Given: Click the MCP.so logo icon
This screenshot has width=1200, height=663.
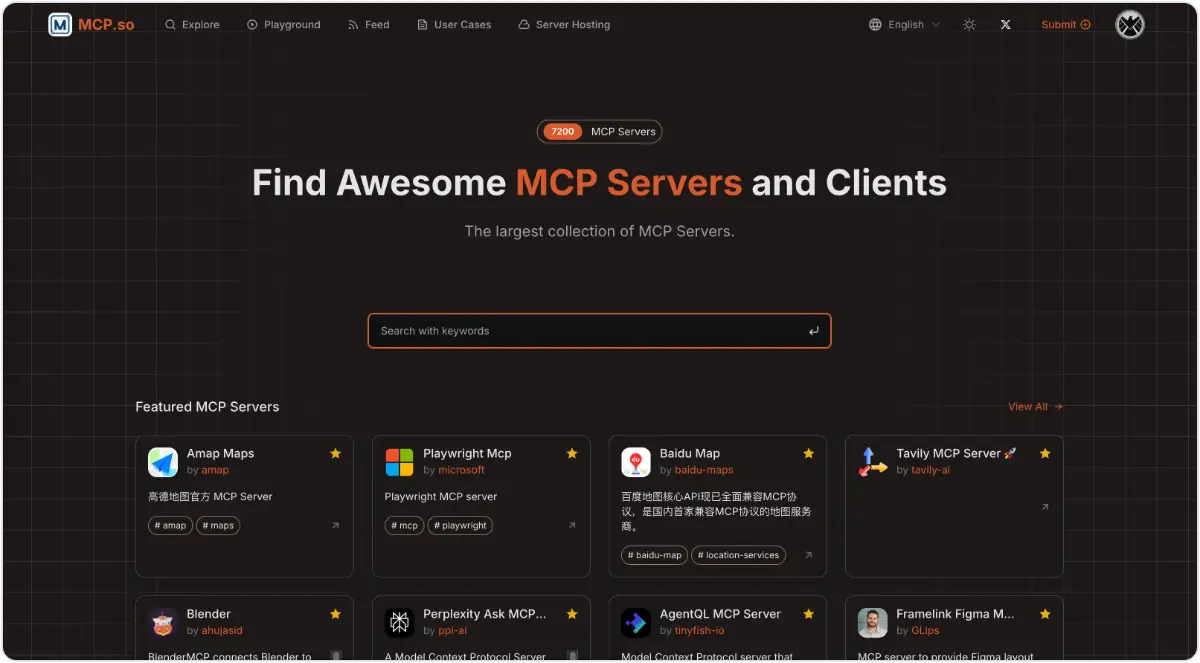Looking at the screenshot, I should tap(60, 25).
